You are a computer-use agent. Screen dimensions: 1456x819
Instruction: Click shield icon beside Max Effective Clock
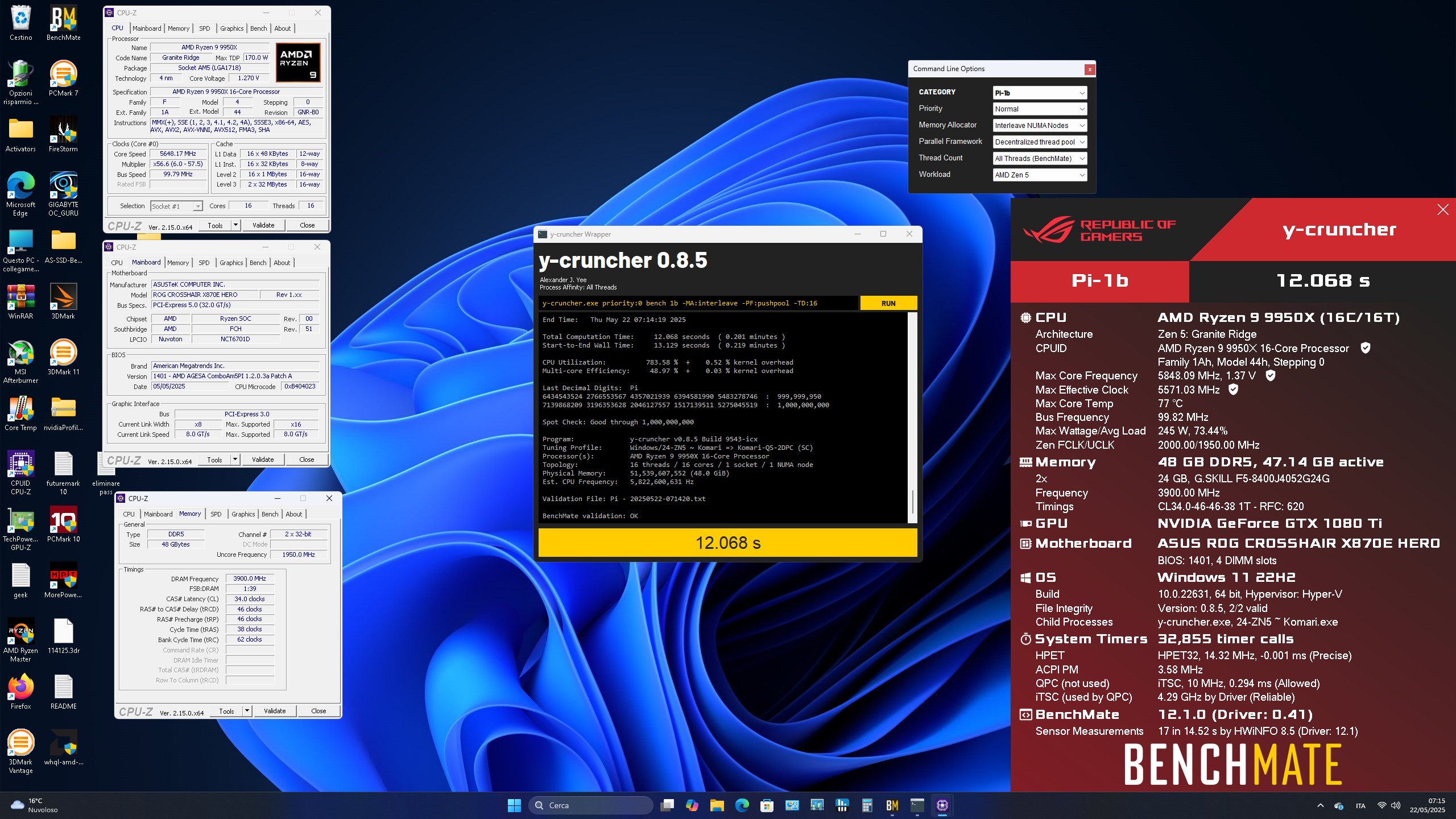(1233, 389)
